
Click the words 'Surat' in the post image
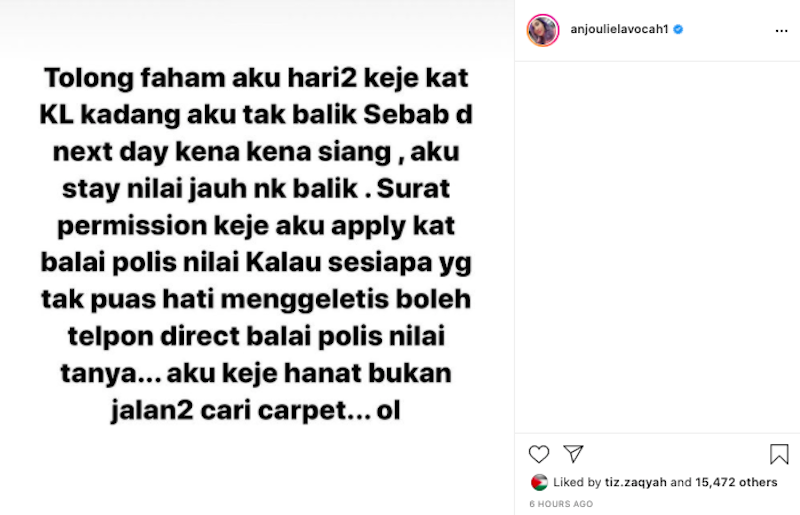(x=413, y=189)
